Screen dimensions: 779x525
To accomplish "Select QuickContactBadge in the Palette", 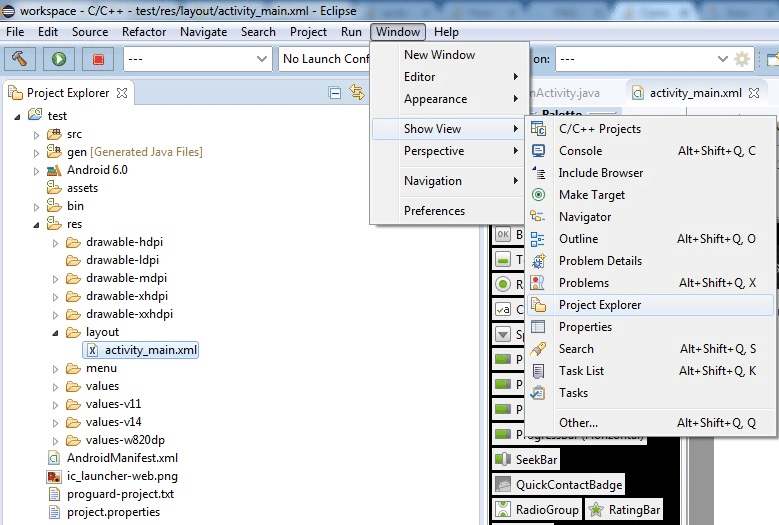I will click(558, 485).
